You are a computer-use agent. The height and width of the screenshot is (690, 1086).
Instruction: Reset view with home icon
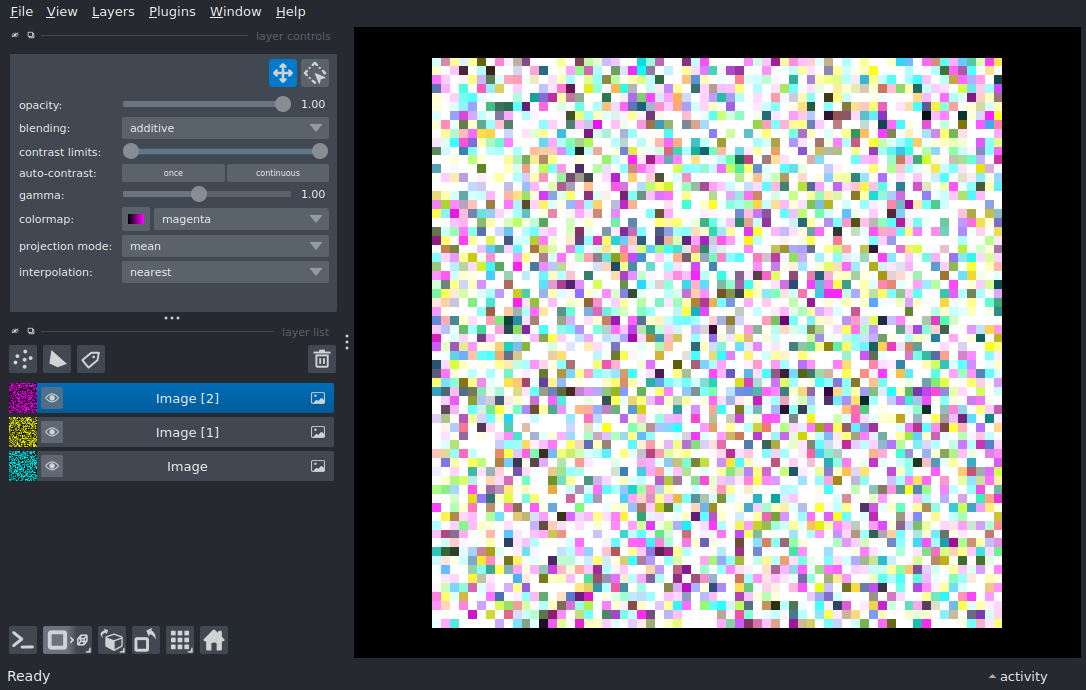pyautogui.click(x=214, y=640)
